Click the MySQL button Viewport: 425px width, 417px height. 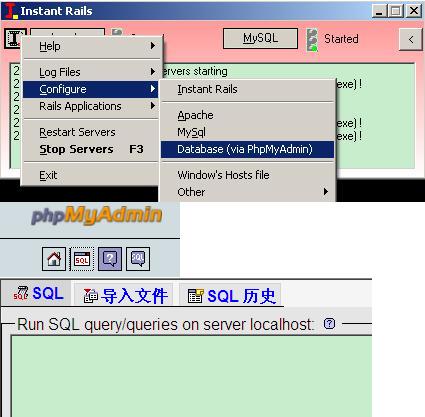(x=260, y=39)
